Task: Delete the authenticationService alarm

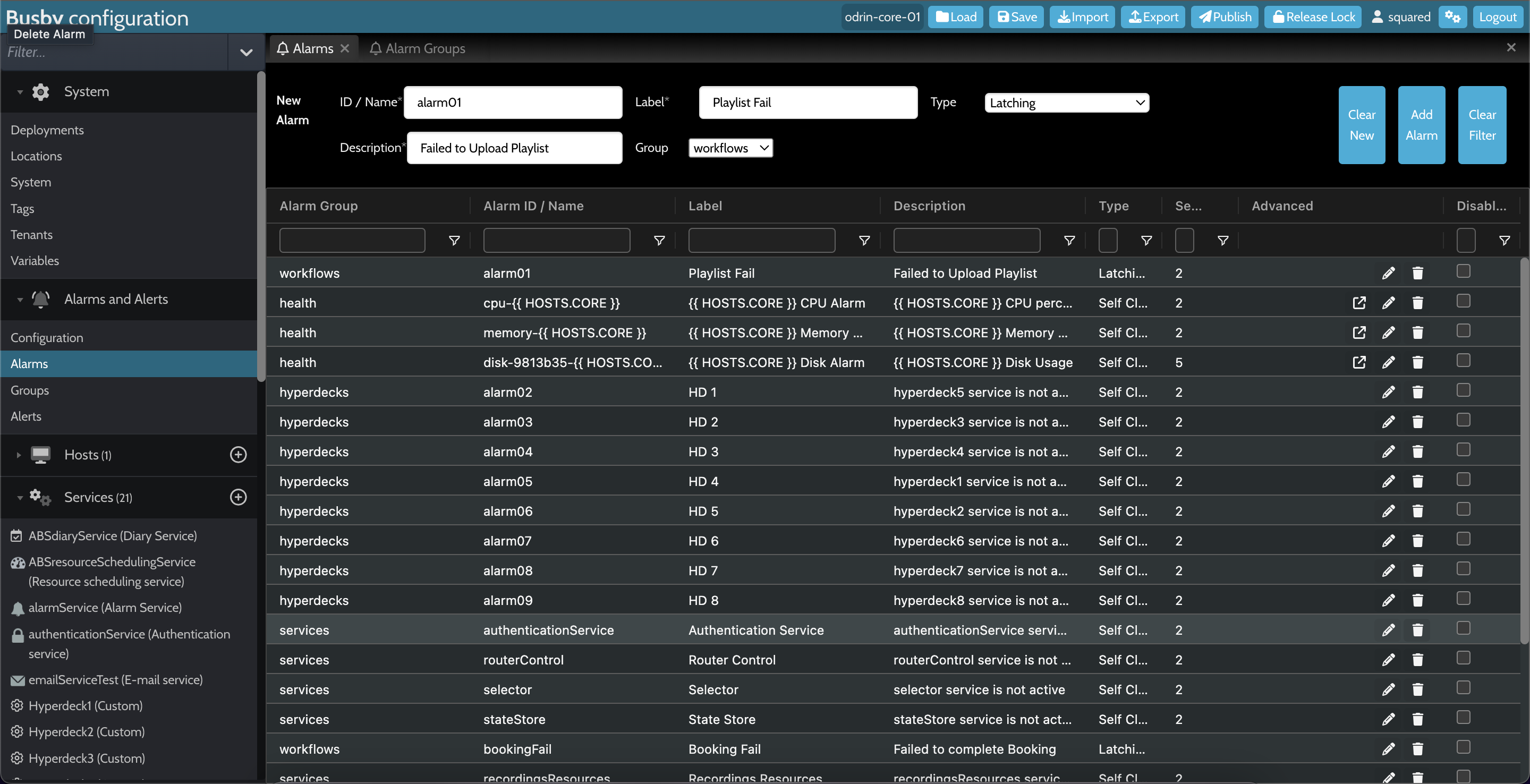Action: pyautogui.click(x=1418, y=630)
